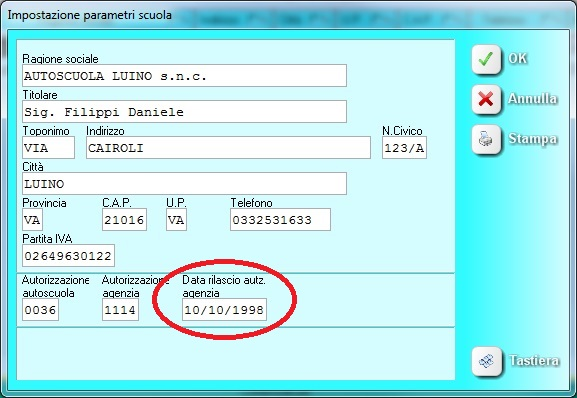Screen dimensions: 577x398
Task: Open the Tastiera keyboard icon
Action: [x=486, y=361]
